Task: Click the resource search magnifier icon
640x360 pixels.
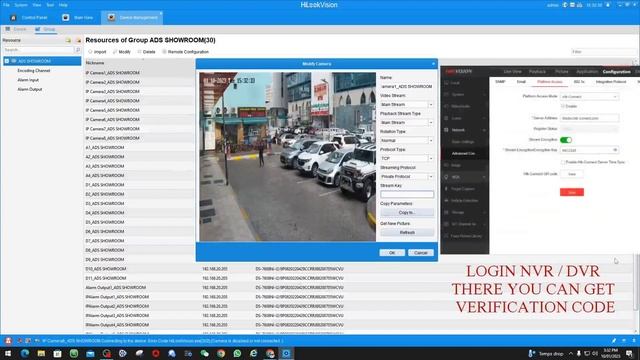Action: pos(78,50)
